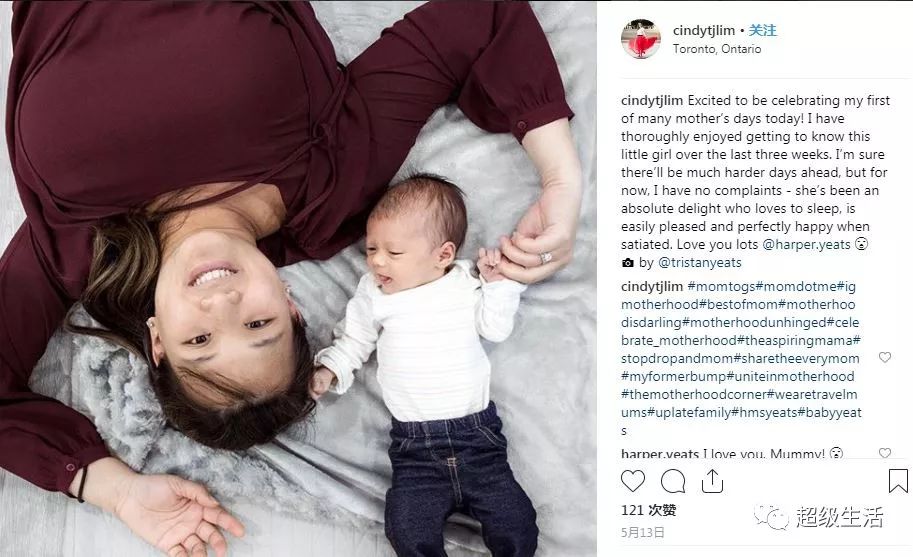The height and width of the screenshot is (557, 913).
Task: Save post with bookmark icon
Action: tap(898, 481)
